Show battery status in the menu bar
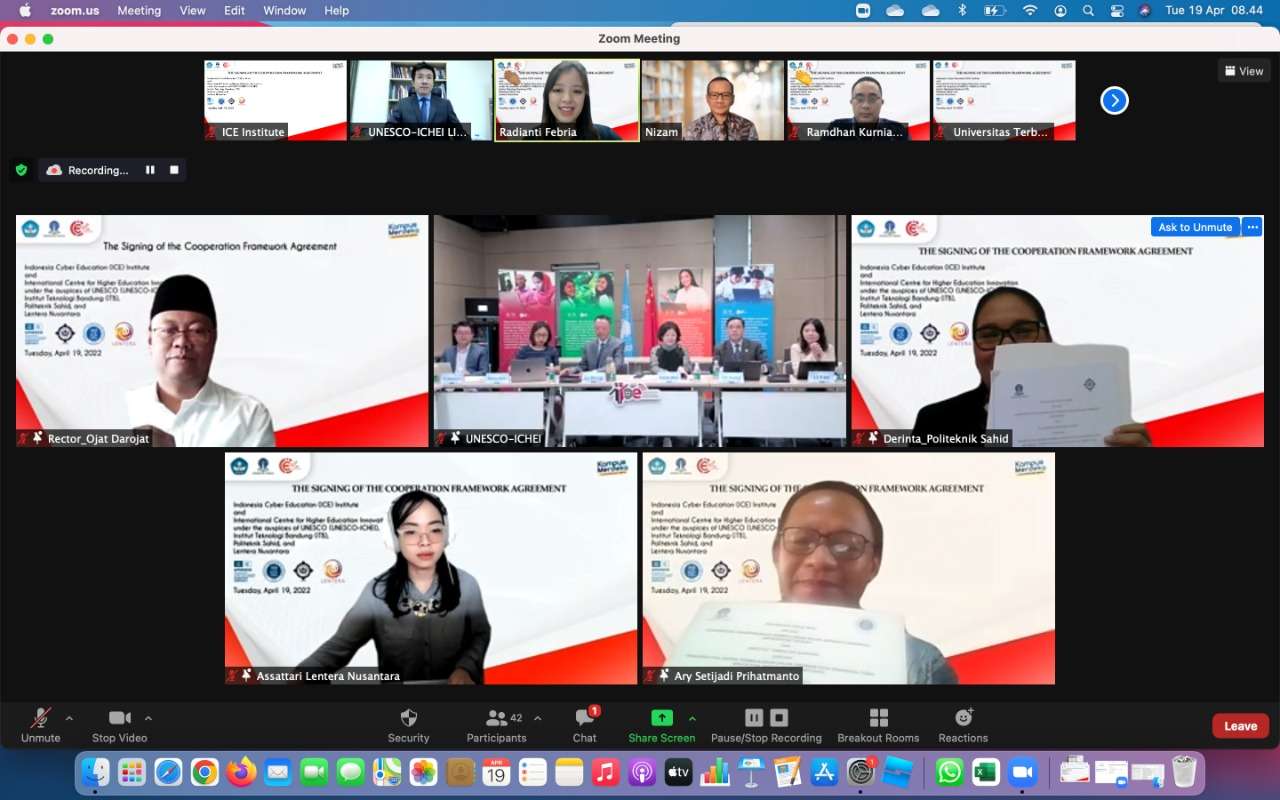The height and width of the screenshot is (800, 1280). pos(994,10)
